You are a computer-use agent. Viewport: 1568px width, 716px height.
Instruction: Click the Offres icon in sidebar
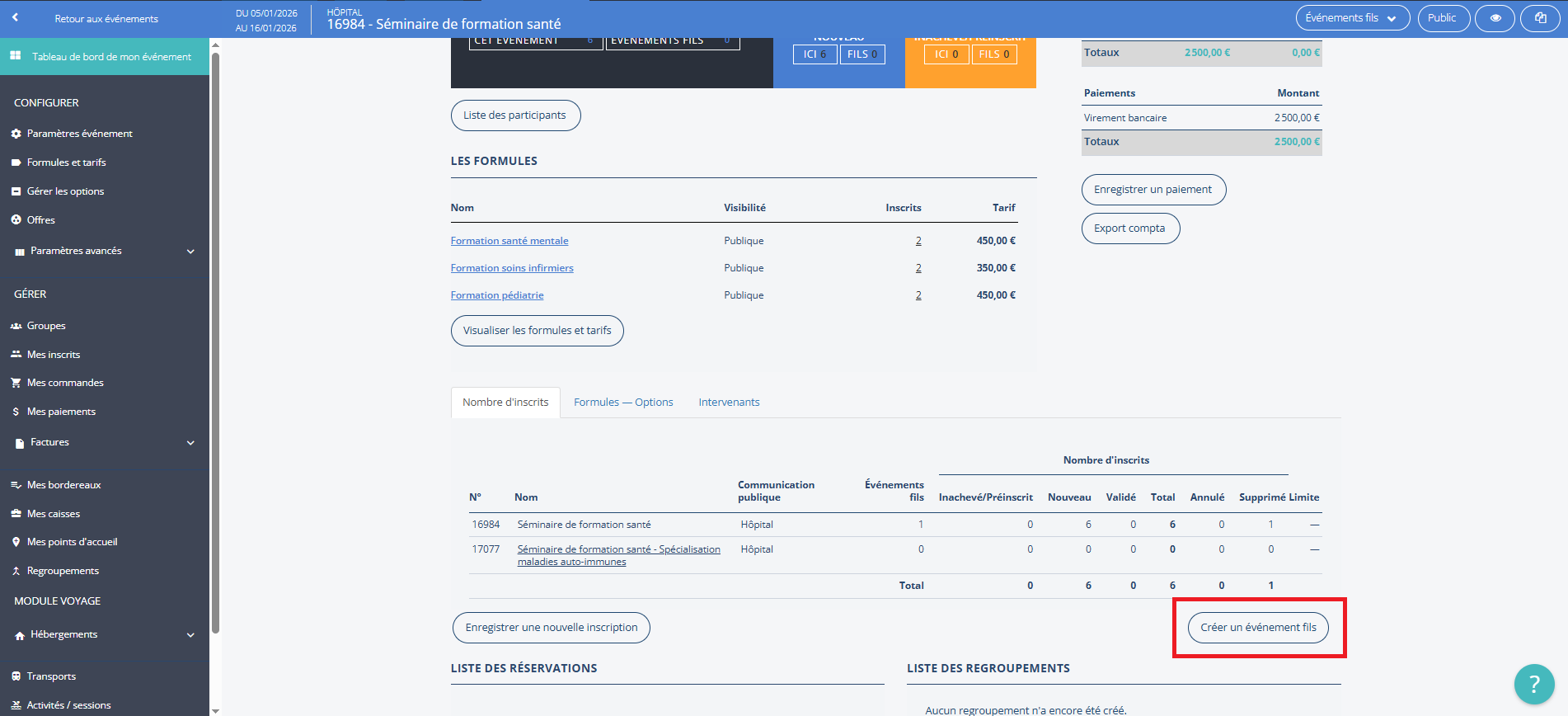click(16, 220)
